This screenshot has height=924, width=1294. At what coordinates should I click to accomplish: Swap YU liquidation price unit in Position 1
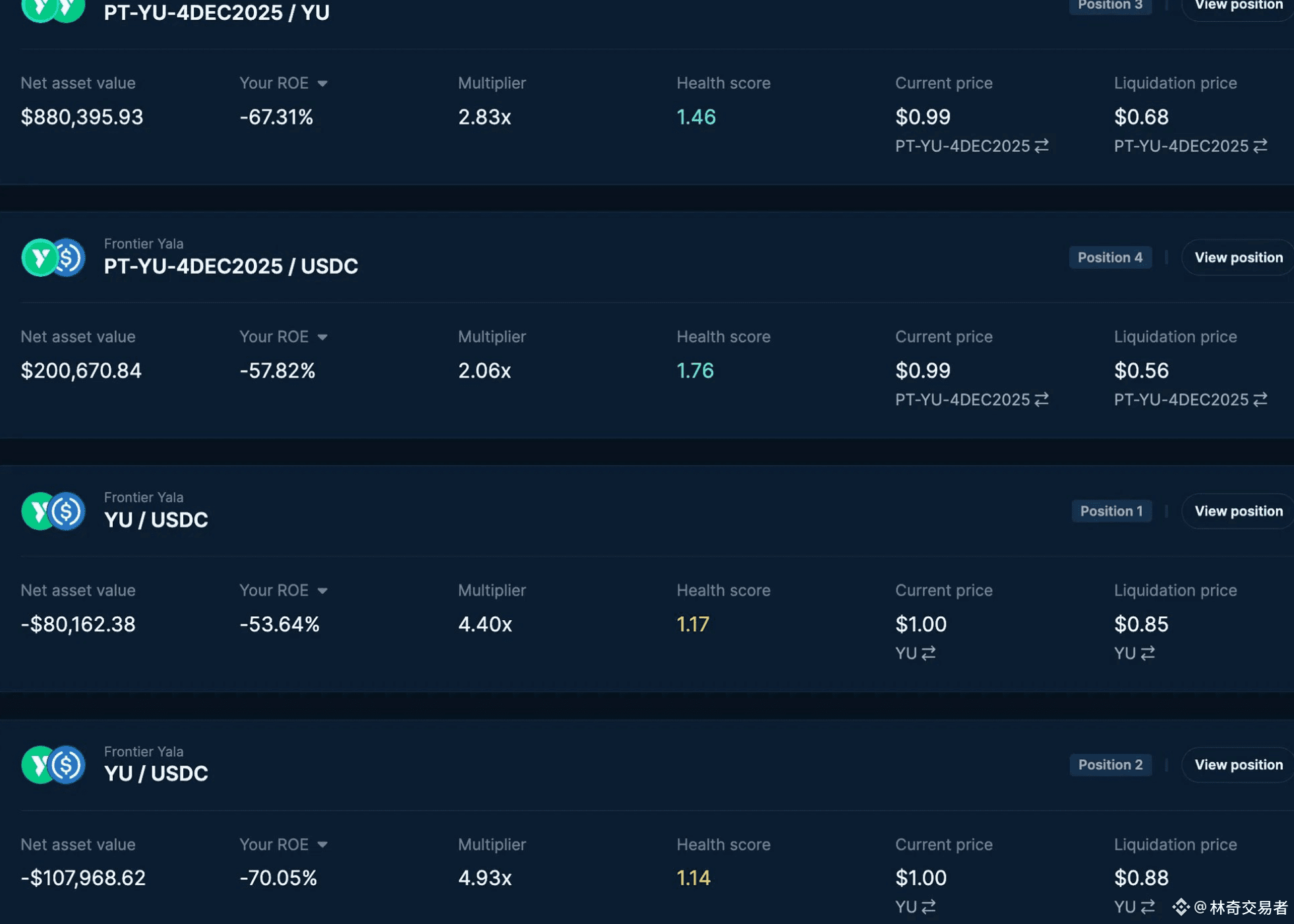(x=1148, y=653)
